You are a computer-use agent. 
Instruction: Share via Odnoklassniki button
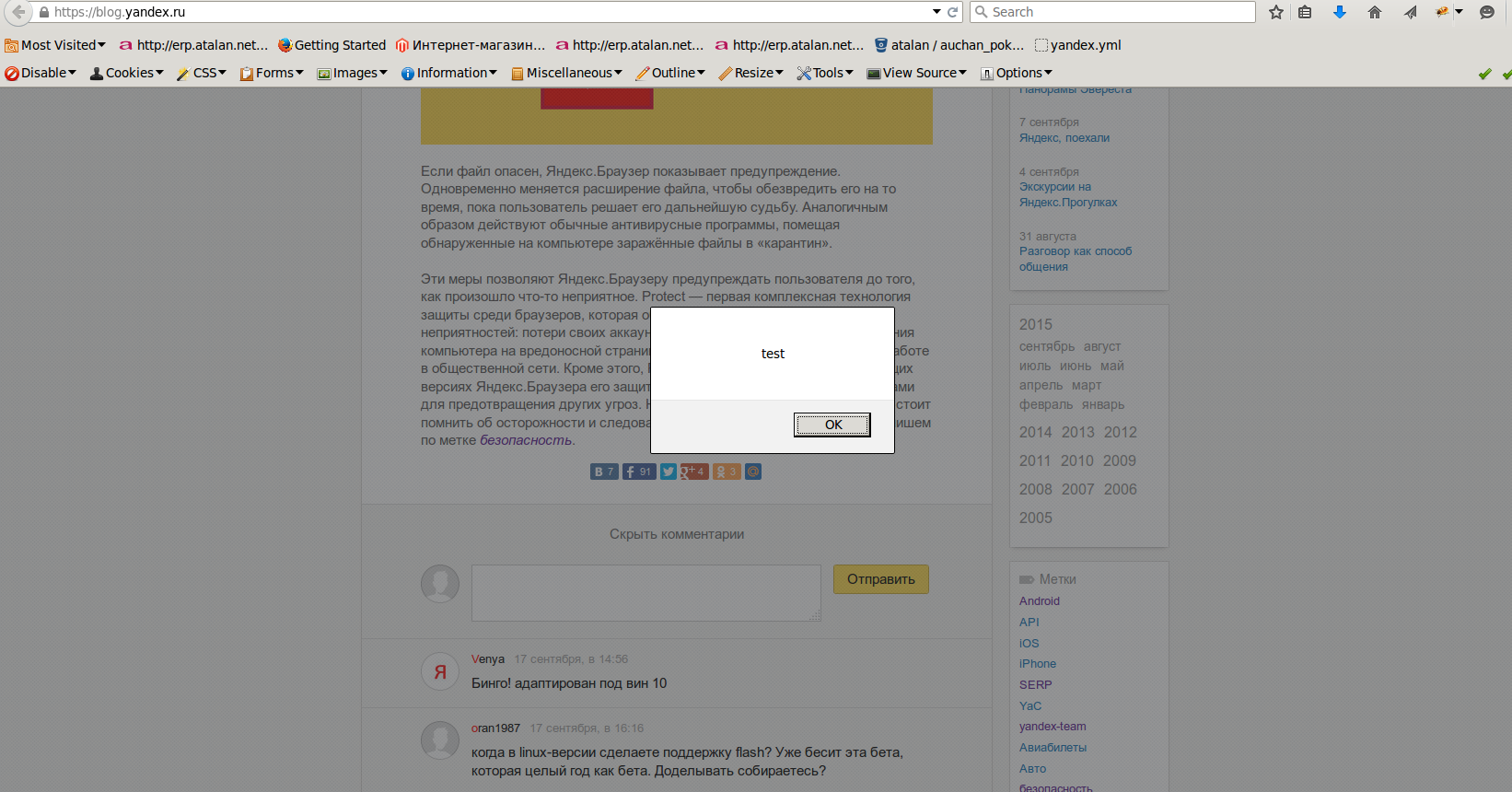727,472
